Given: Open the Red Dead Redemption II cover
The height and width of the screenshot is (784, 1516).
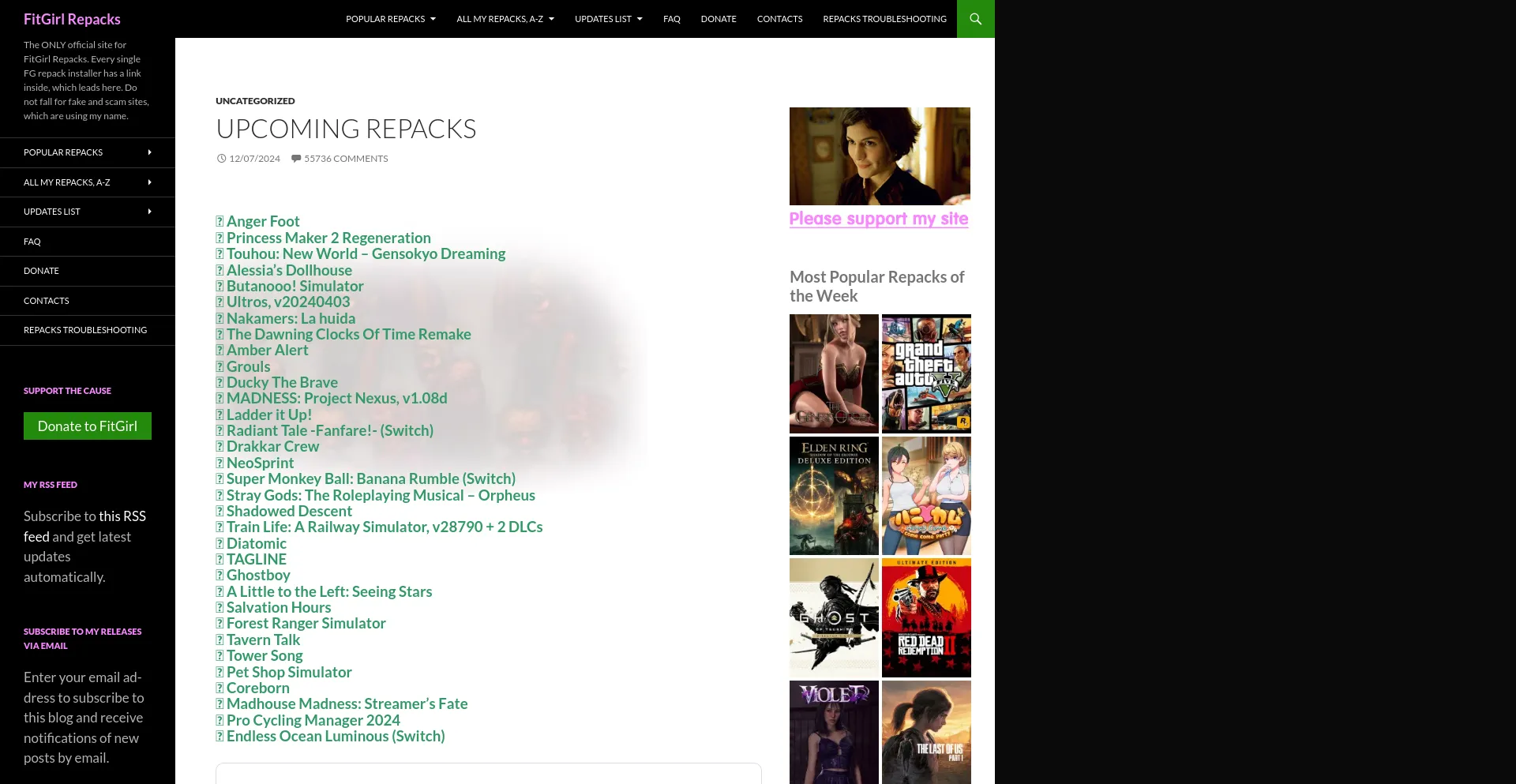Looking at the screenshot, I should pos(926,617).
